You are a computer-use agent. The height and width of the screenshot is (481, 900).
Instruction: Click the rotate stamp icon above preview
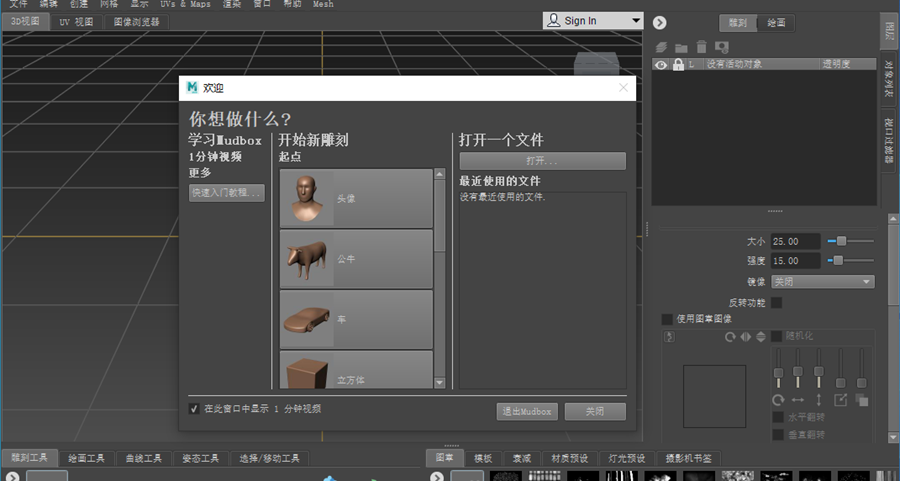(730, 337)
